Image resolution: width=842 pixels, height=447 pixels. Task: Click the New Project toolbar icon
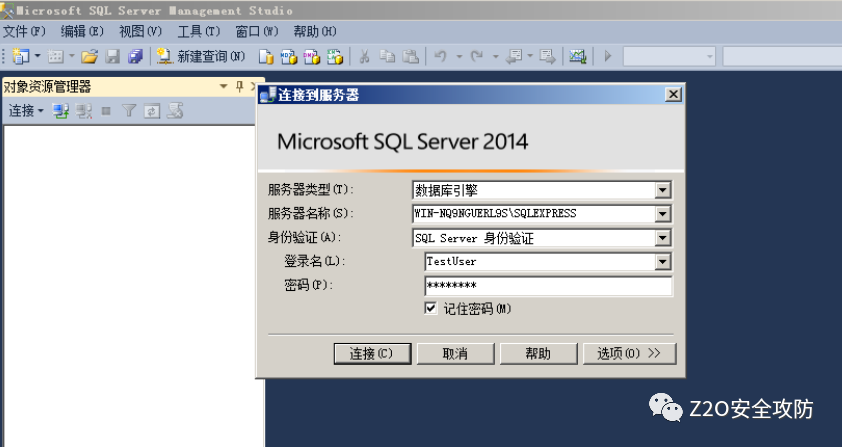21,56
